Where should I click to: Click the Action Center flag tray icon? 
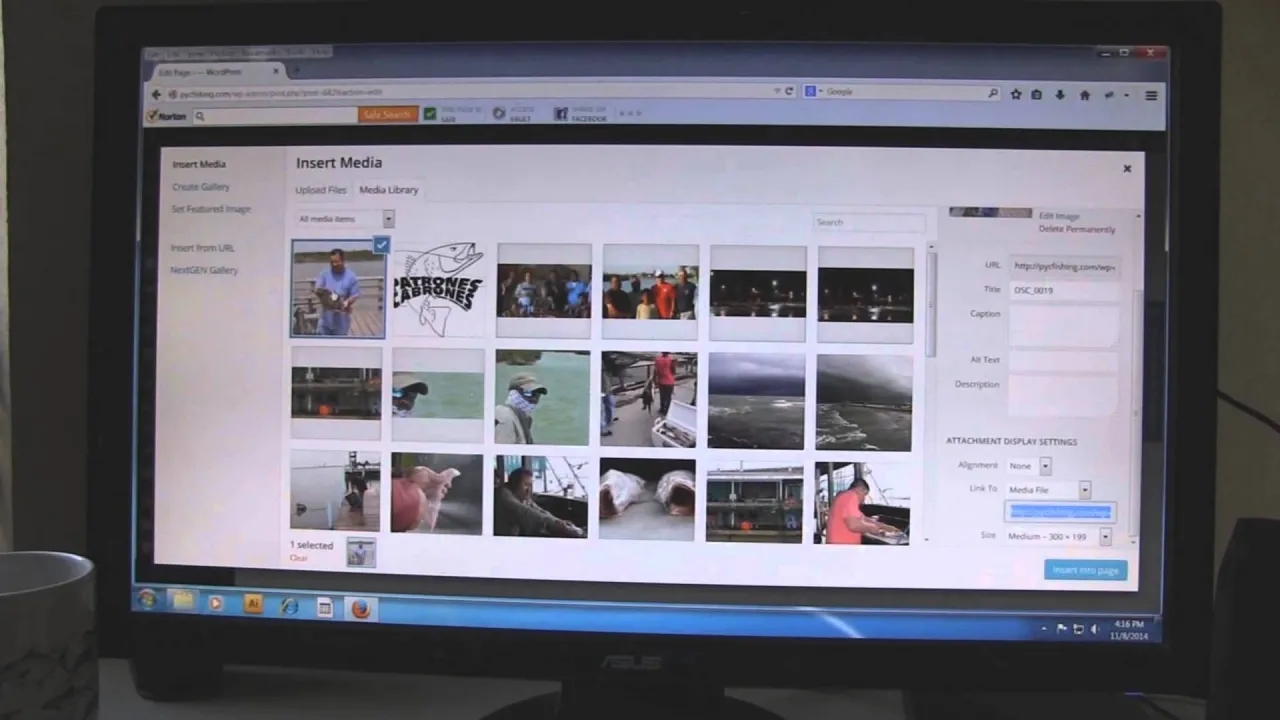(x=1063, y=629)
